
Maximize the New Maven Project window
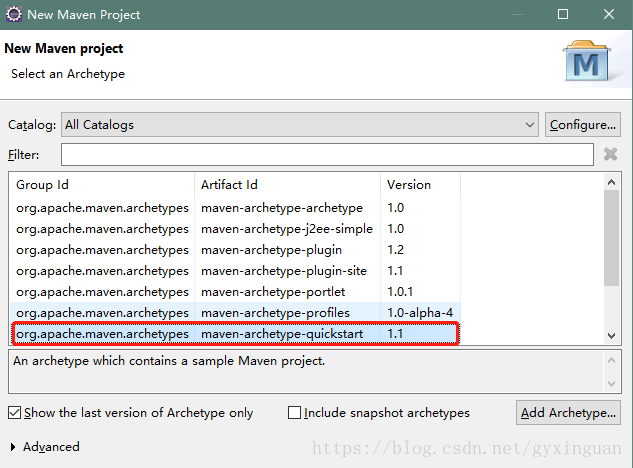tap(563, 14)
